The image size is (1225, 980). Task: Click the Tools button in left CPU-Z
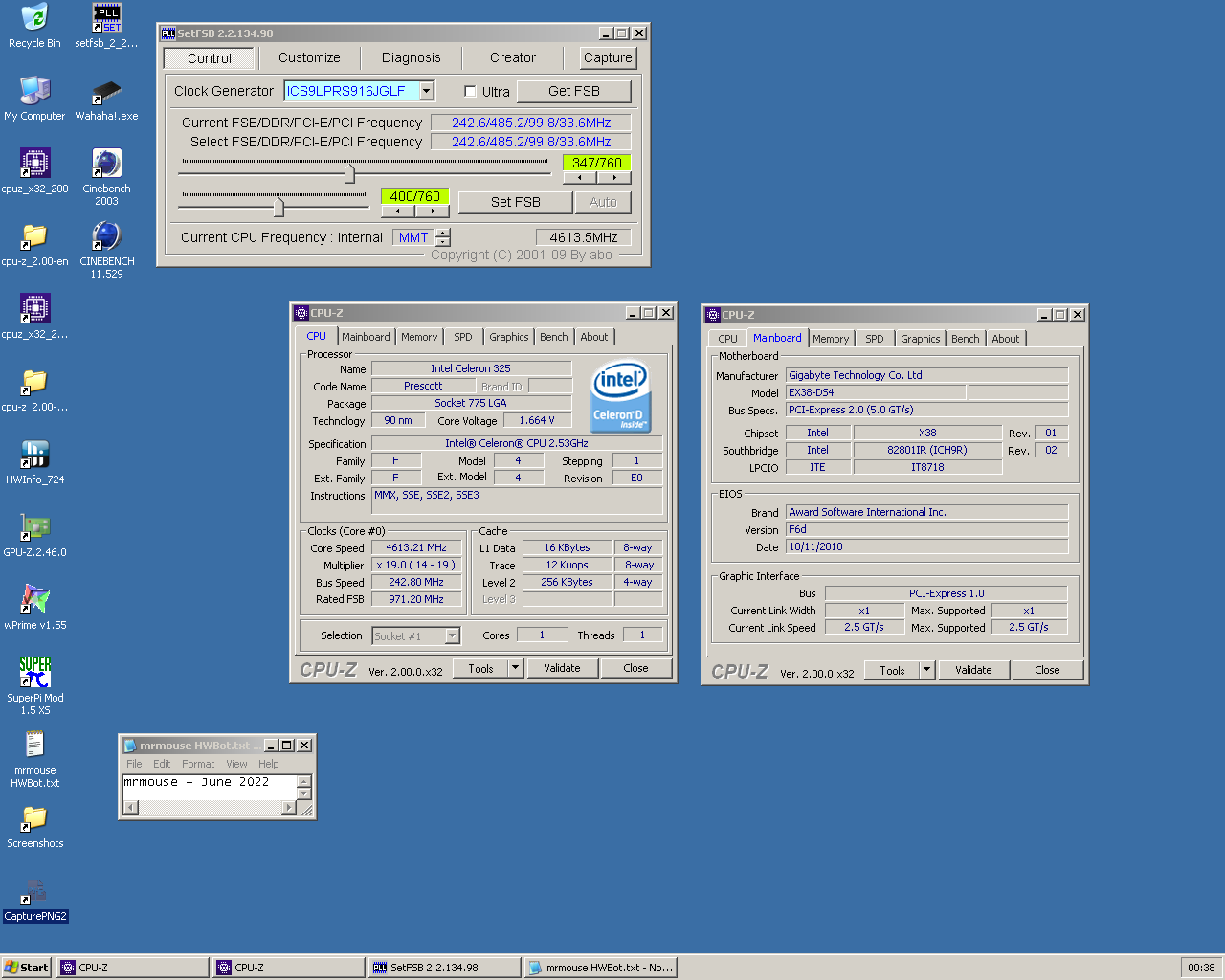481,668
